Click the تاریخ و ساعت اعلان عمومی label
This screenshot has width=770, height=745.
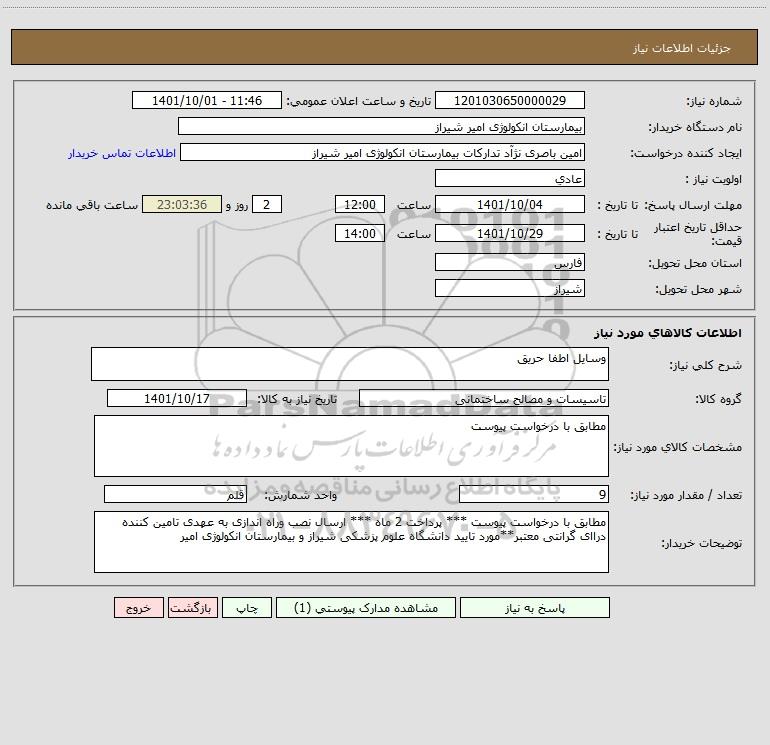(358, 101)
